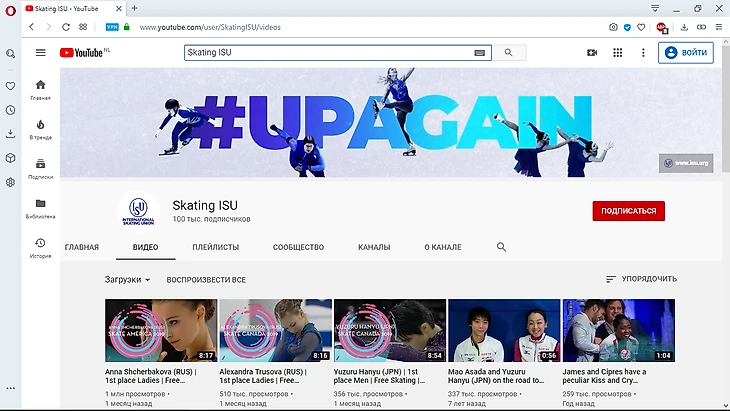
Task: Click the YouTube logo
Action: pos(81,53)
